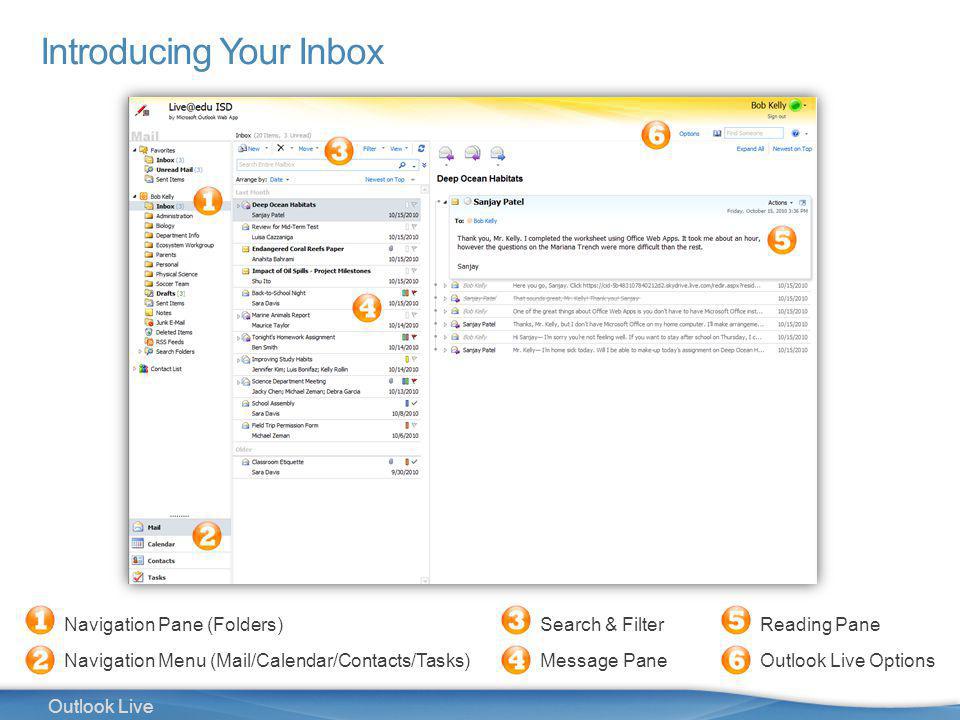Expand search options double chevron

424,165
